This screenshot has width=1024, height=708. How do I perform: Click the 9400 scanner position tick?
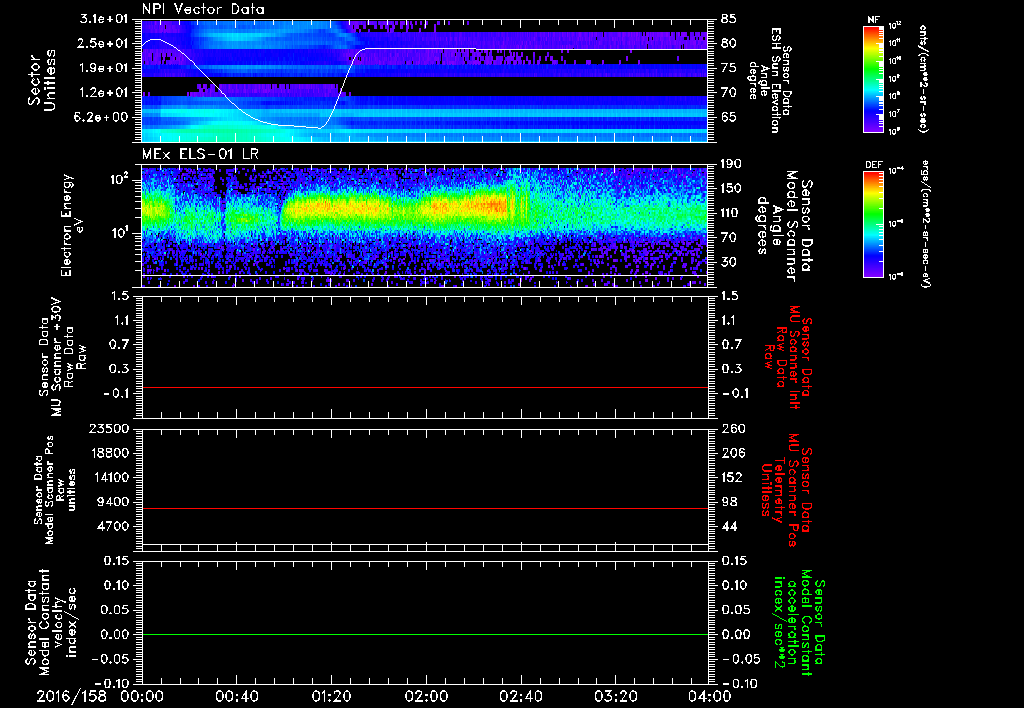(x=112, y=502)
